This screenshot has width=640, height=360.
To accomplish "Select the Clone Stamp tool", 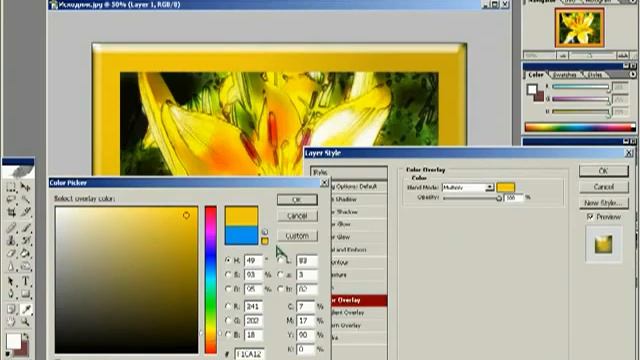I will [x=11, y=240].
